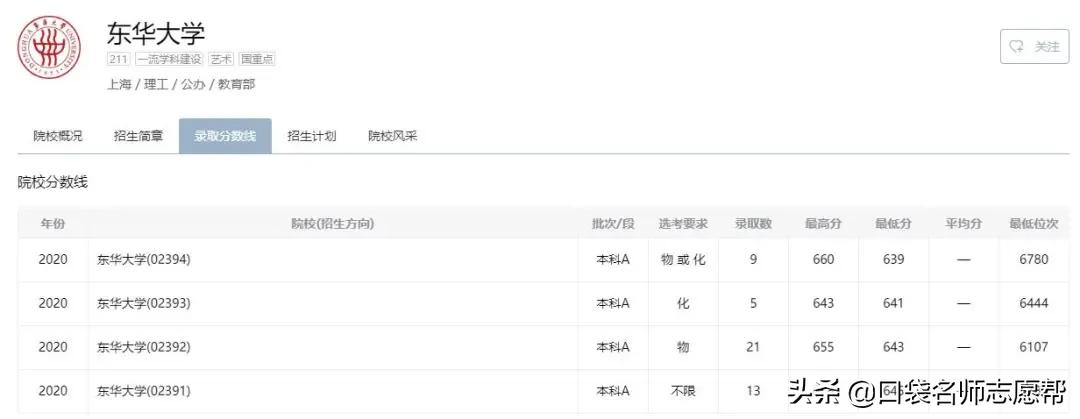Select the 录取分数线 tab

click(x=225, y=136)
